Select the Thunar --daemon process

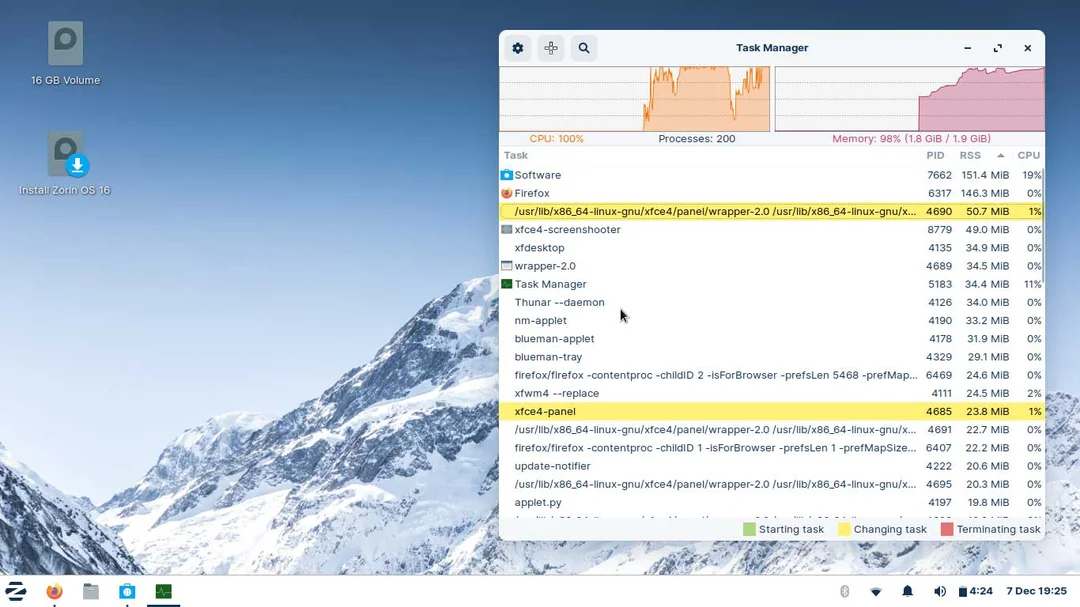point(771,302)
